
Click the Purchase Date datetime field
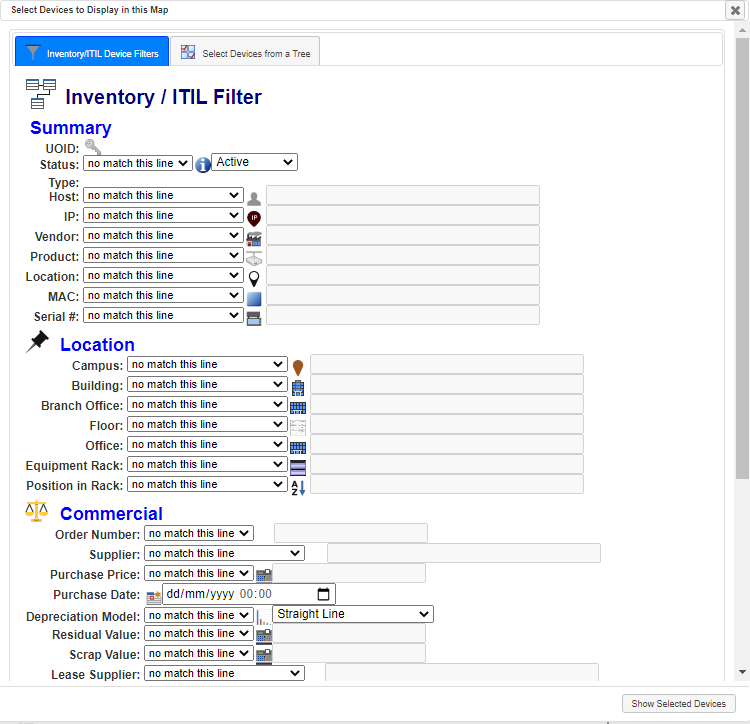(x=249, y=594)
